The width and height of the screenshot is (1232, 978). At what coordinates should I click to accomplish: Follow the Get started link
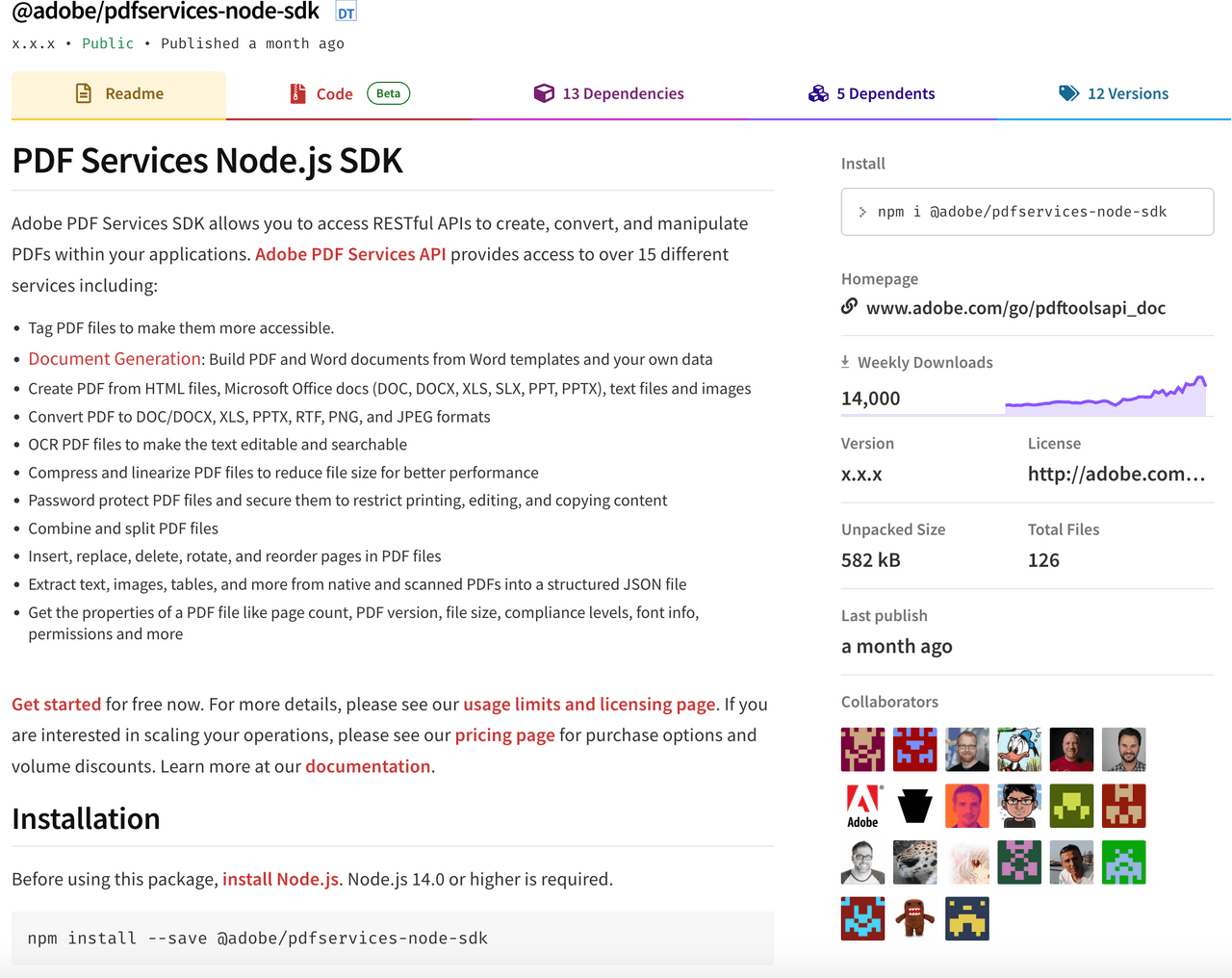tap(56, 704)
